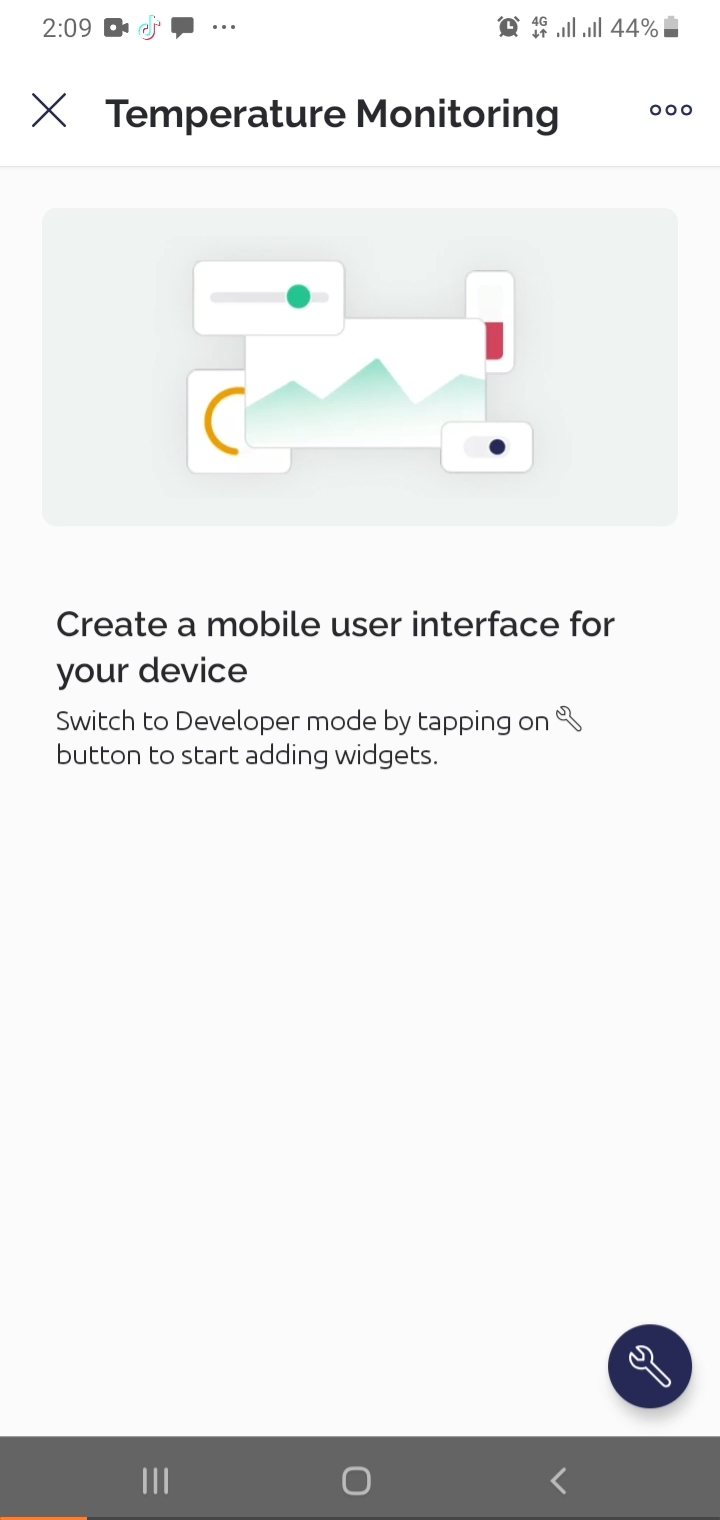
Task: Tap the TikTok notification icon
Action: [x=149, y=28]
